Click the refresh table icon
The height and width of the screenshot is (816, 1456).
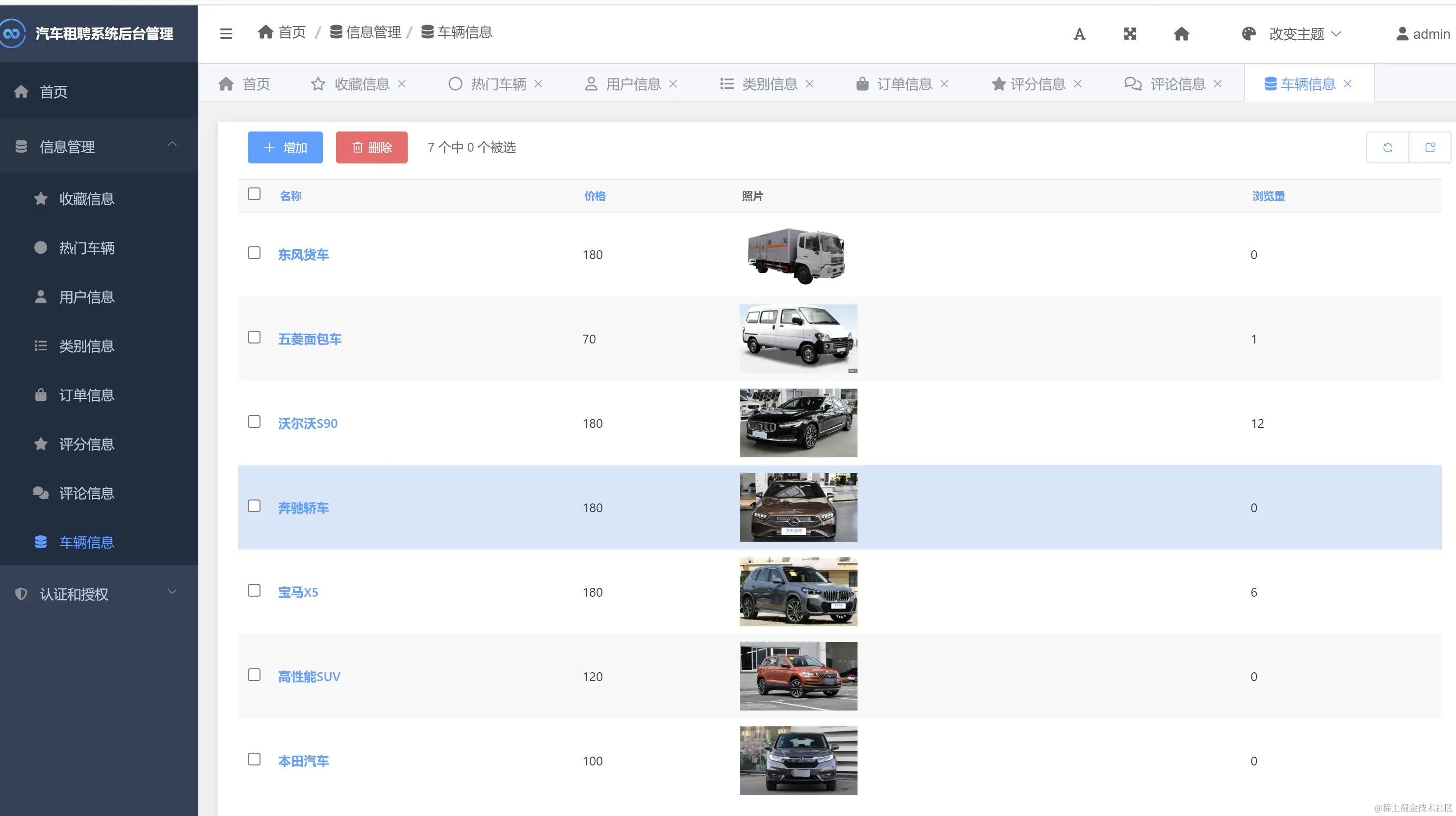point(1387,148)
